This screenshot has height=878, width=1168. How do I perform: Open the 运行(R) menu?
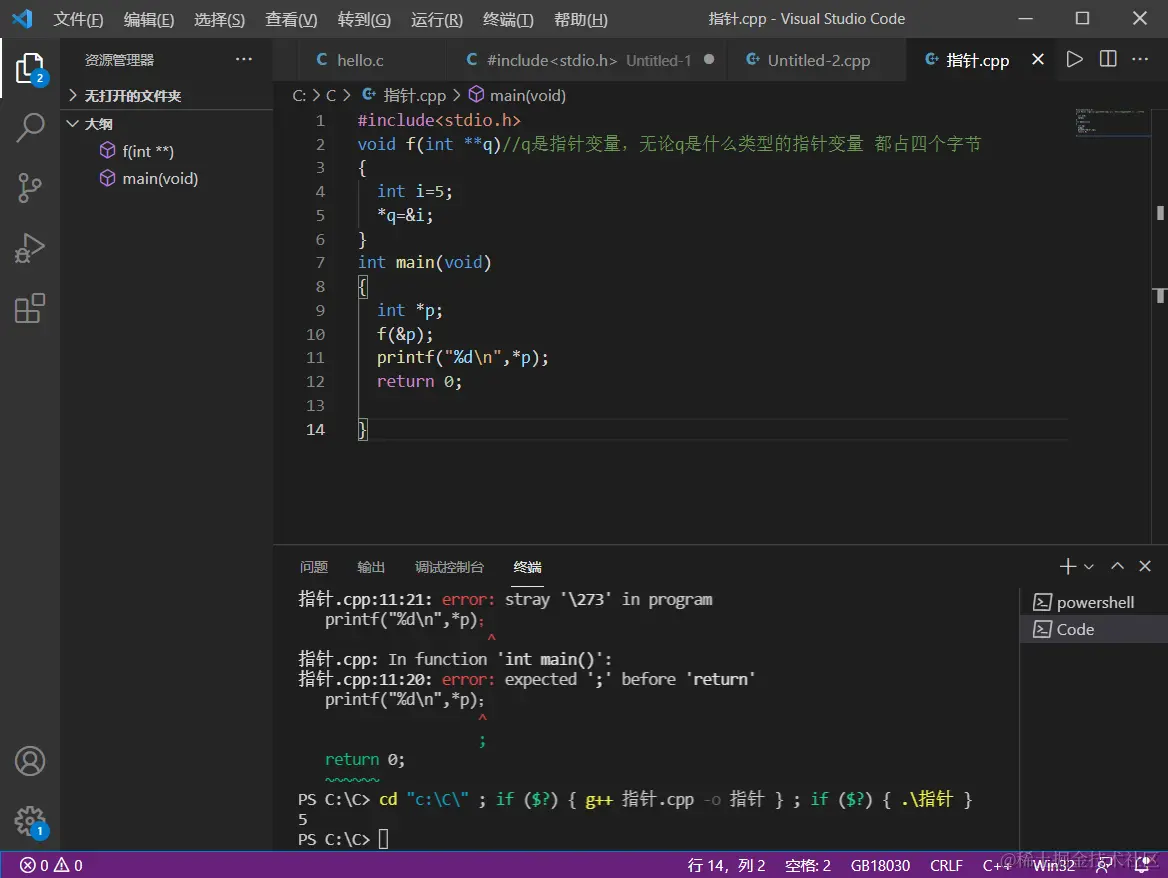(x=437, y=19)
